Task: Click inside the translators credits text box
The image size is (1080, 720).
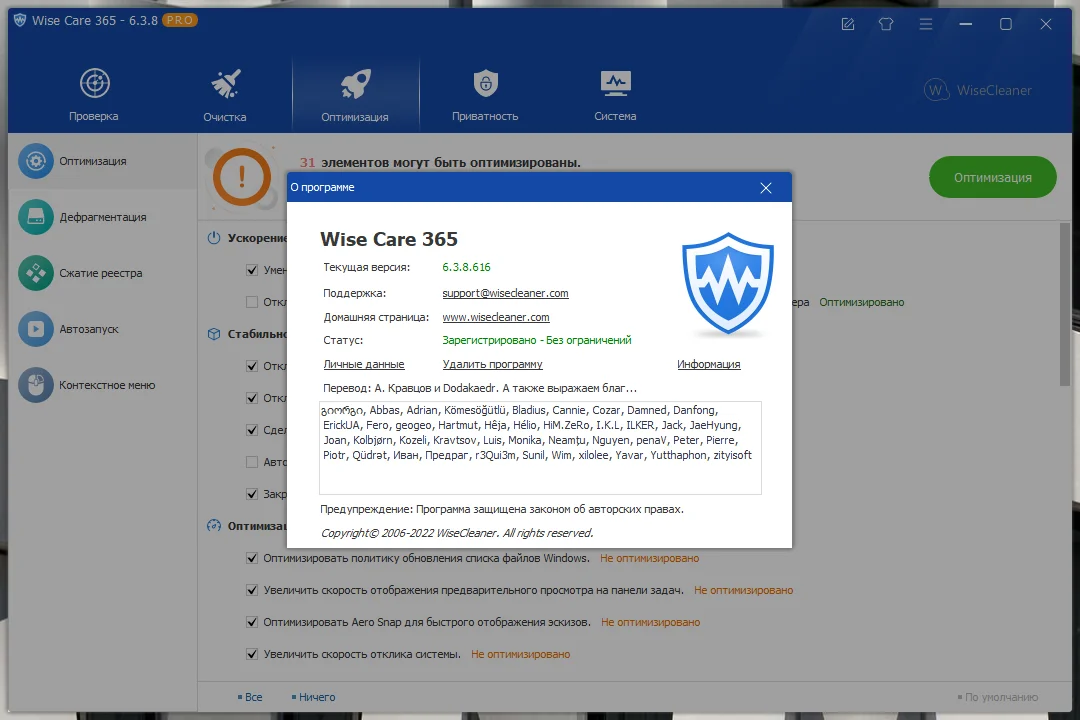Action: 540,448
